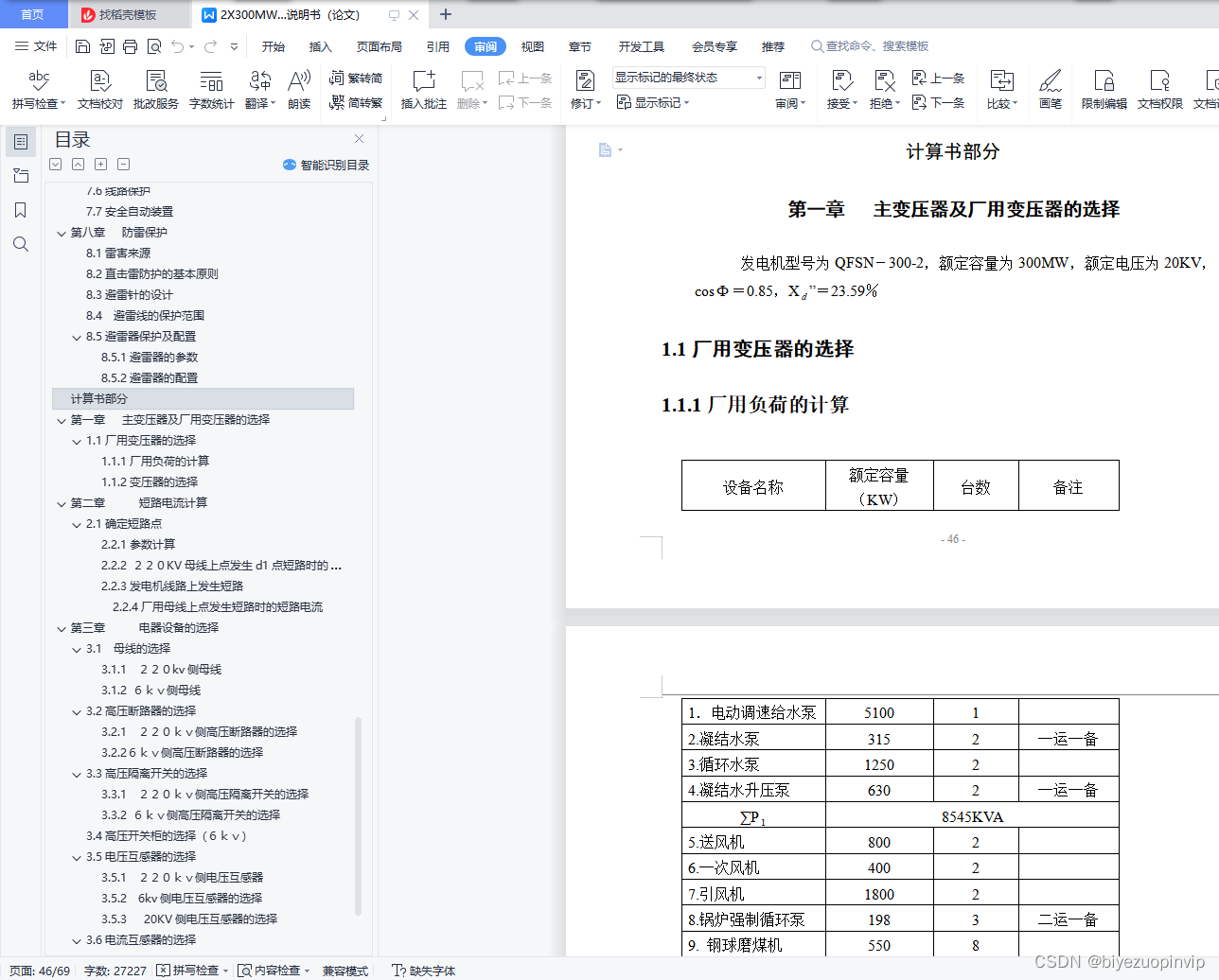Open the 修订 dropdown arrow
This screenshot has width=1219, height=980.
[x=598, y=104]
